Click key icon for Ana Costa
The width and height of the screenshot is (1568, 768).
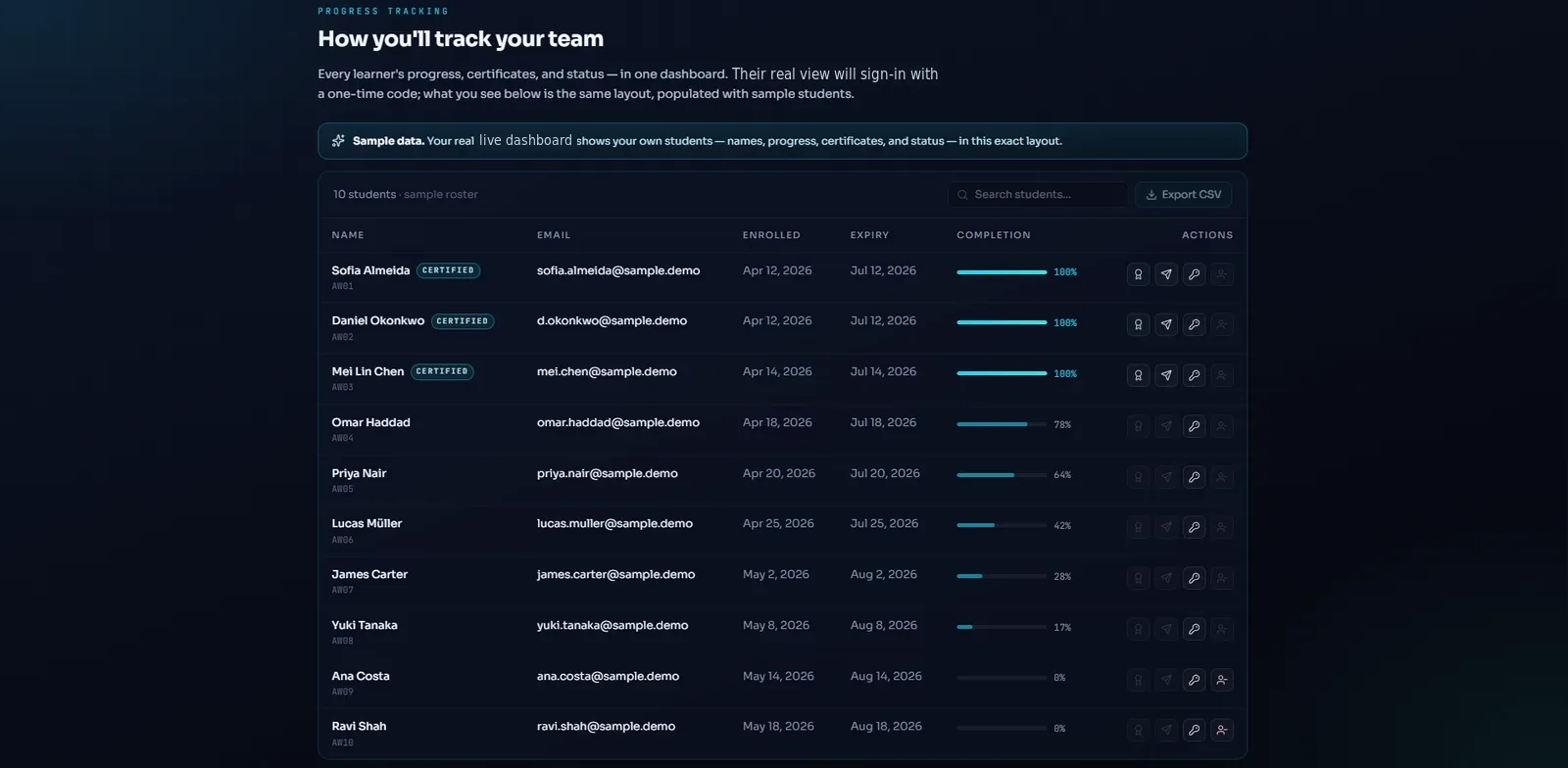[1194, 680]
